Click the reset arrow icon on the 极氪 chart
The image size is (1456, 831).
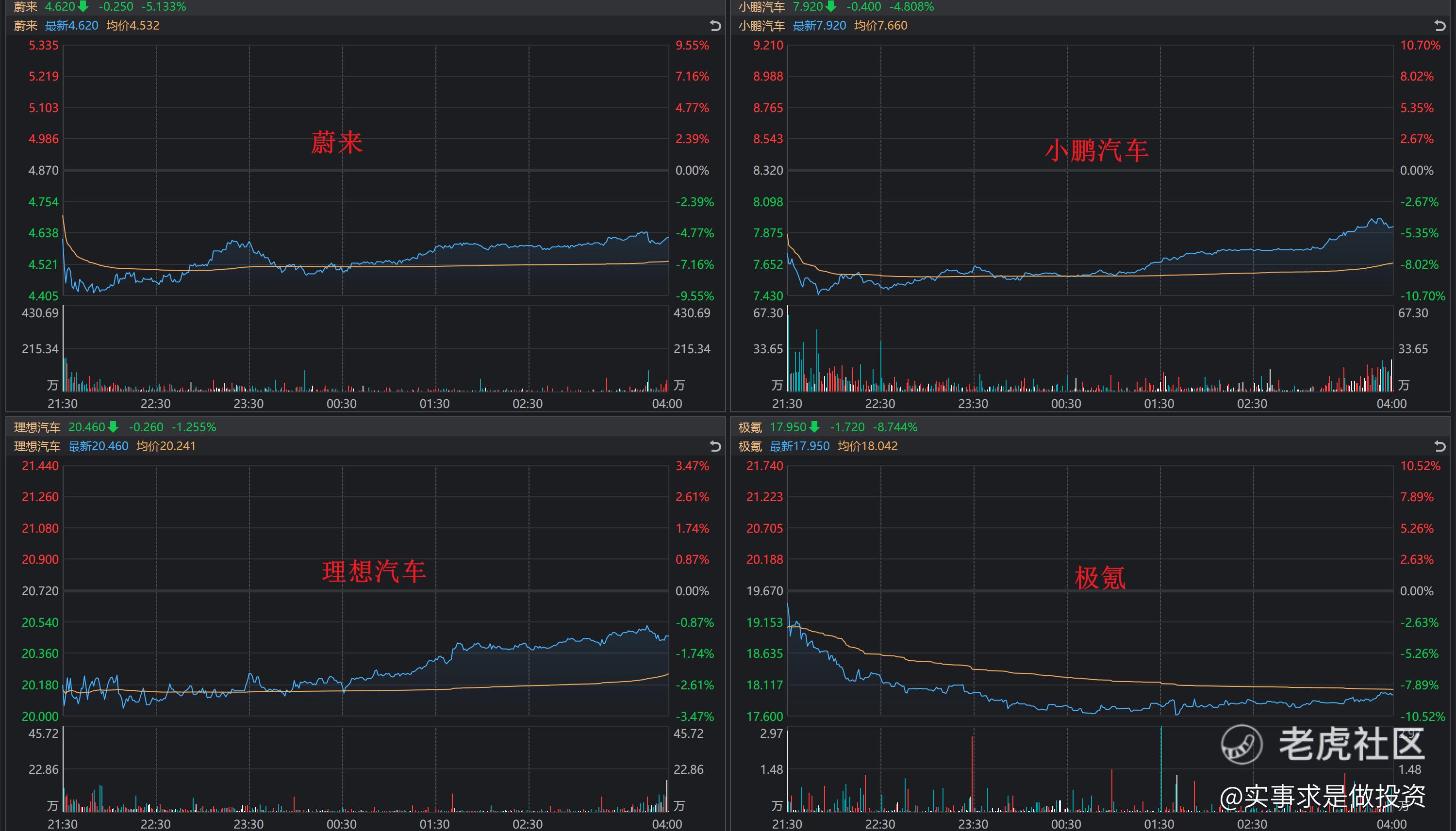pyautogui.click(x=1440, y=446)
